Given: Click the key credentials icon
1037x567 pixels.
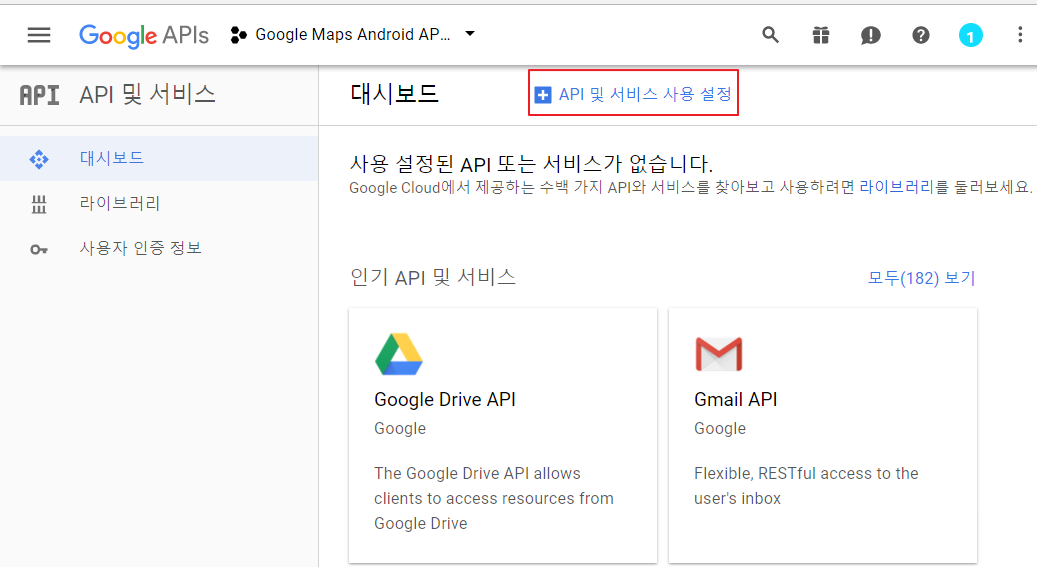Looking at the screenshot, I should [x=39, y=249].
